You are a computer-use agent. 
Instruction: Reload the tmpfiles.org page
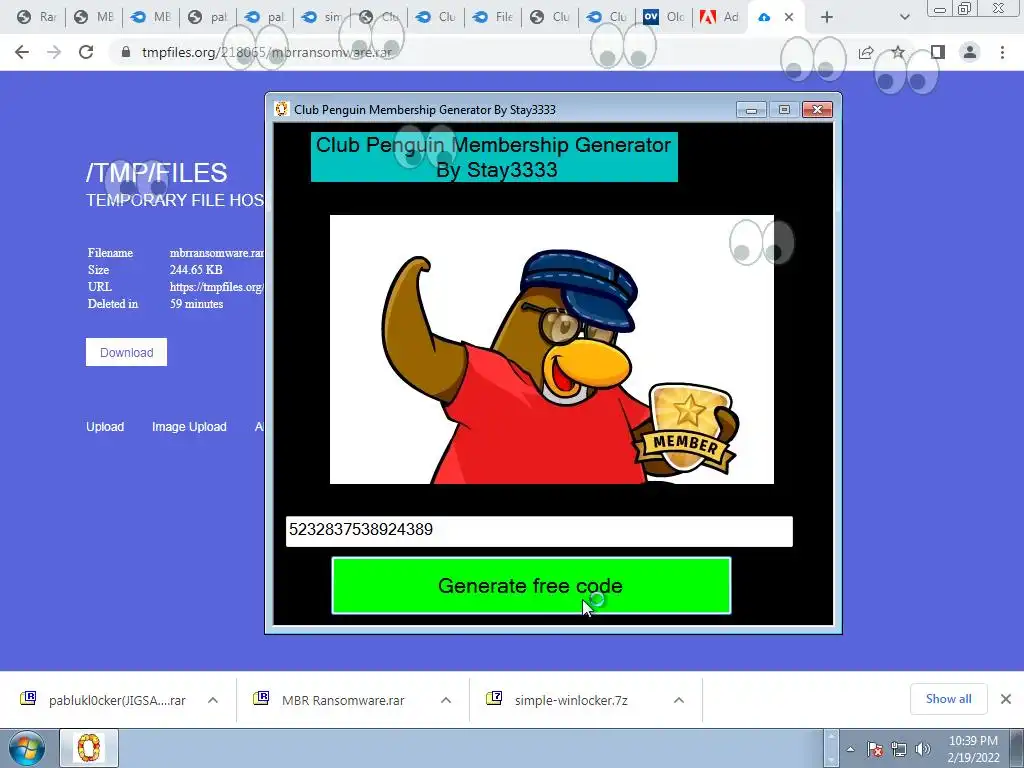pos(86,52)
